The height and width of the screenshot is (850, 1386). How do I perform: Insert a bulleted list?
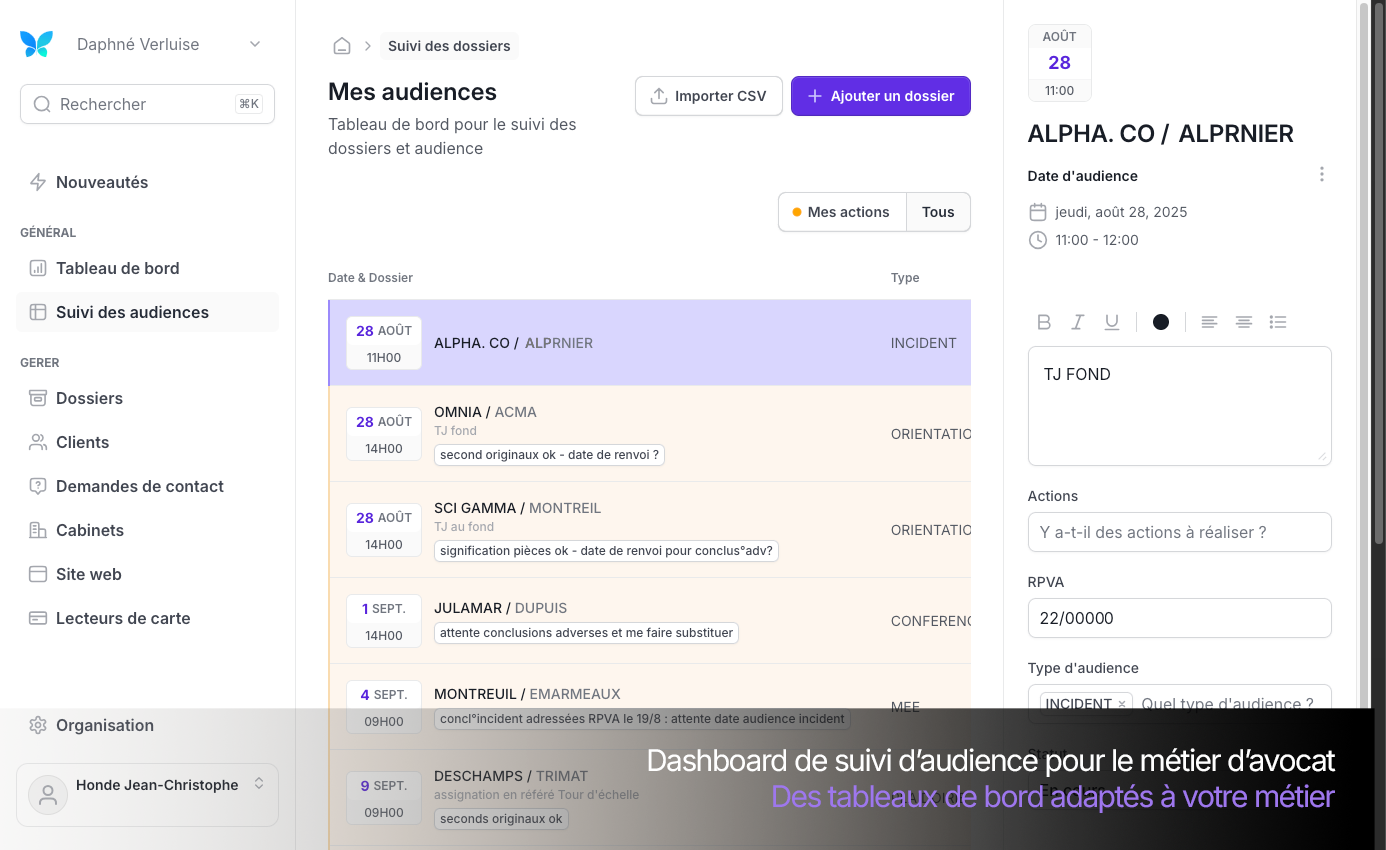pyautogui.click(x=1277, y=322)
